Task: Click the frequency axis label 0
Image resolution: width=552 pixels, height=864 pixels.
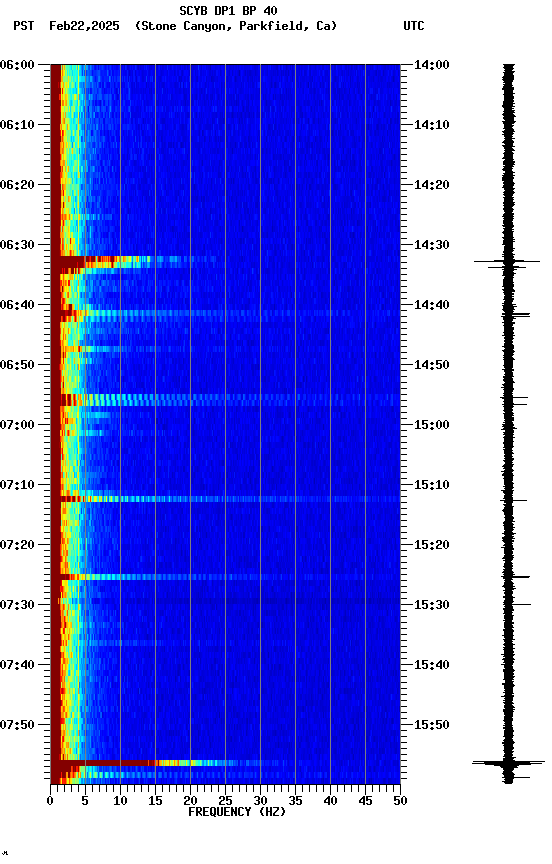Action: tap(50, 801)
